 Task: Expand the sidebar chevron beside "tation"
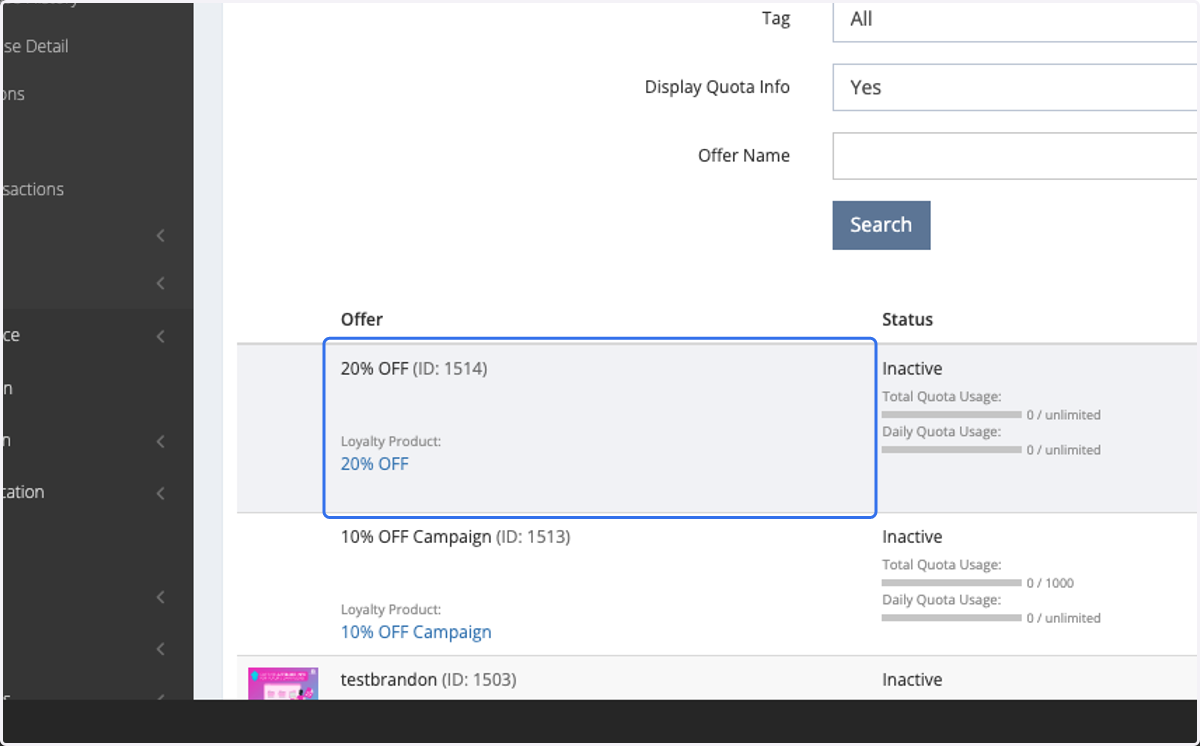pyautogui.click(x=161, y=493)
